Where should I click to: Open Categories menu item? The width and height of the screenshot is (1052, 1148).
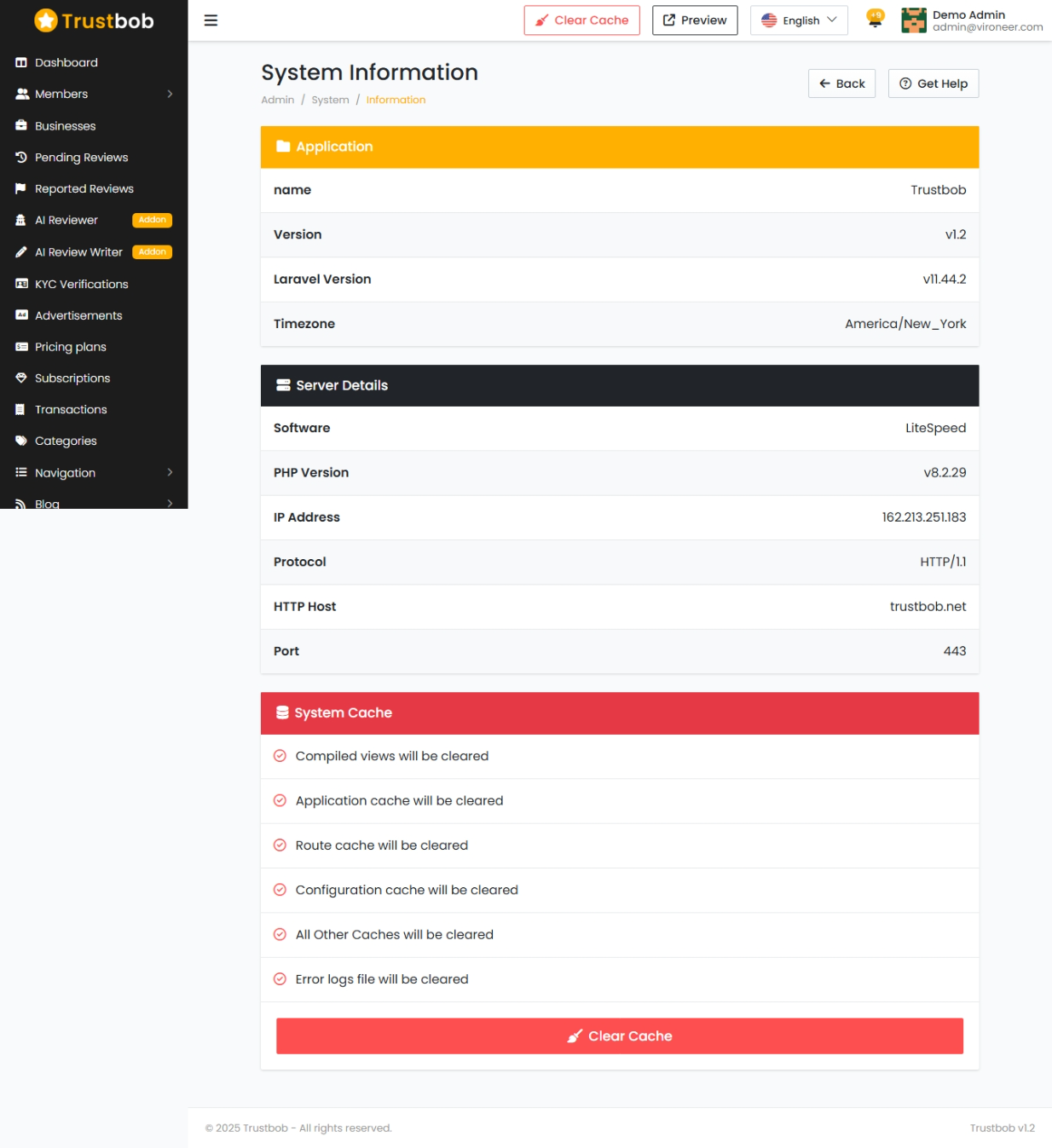click(x=94, y=441)
